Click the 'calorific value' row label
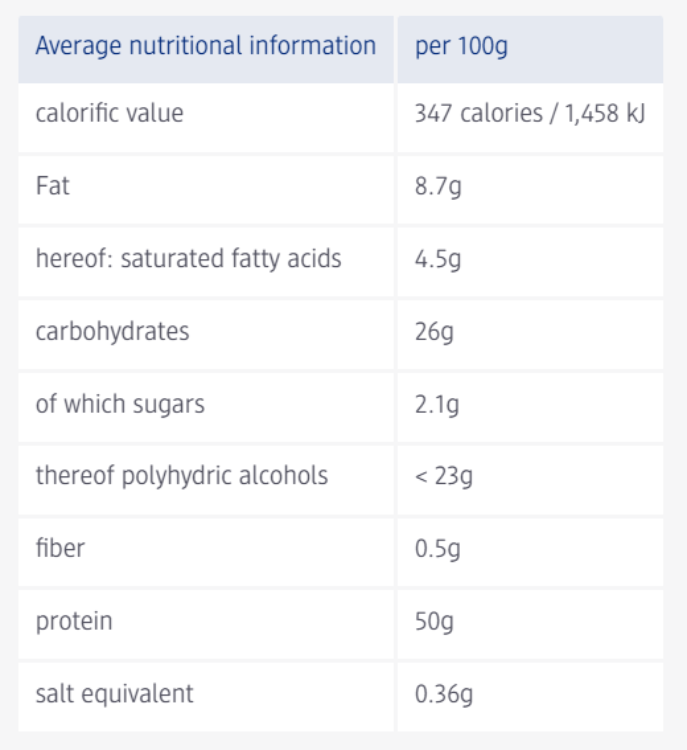687x750 pixels. tap(109, 113)
